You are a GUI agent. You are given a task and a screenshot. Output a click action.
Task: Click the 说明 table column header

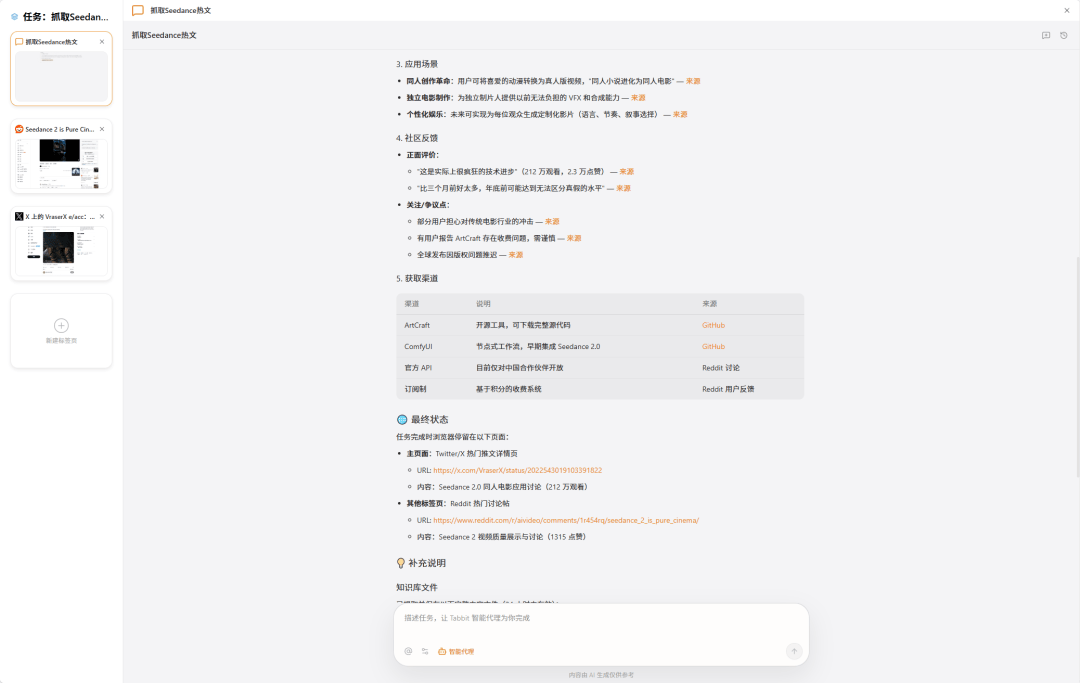point(484,304)
